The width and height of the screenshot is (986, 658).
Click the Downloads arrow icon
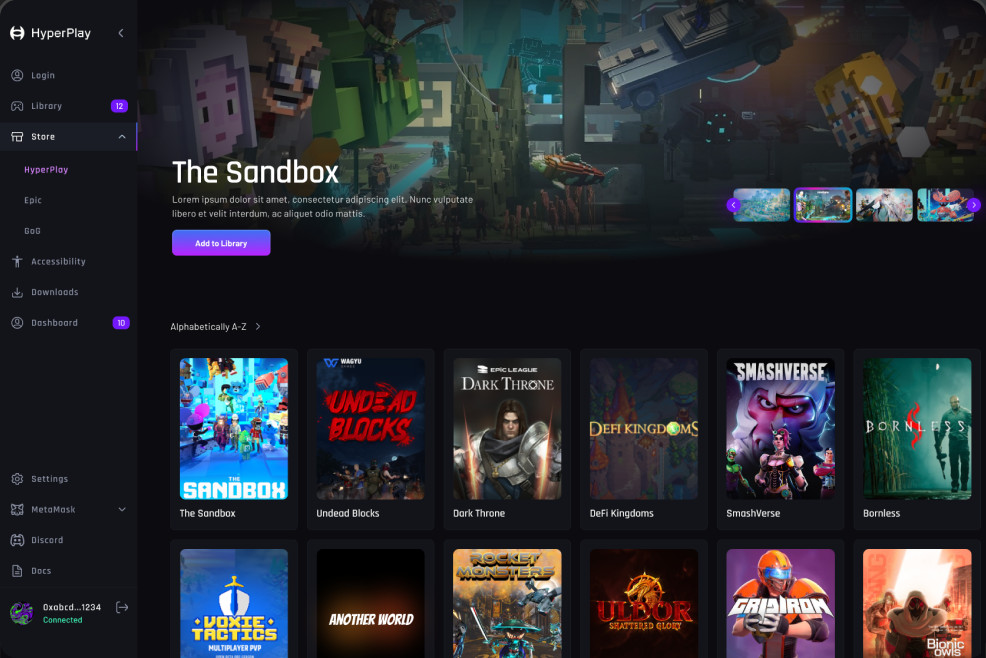tap(17, 293)
